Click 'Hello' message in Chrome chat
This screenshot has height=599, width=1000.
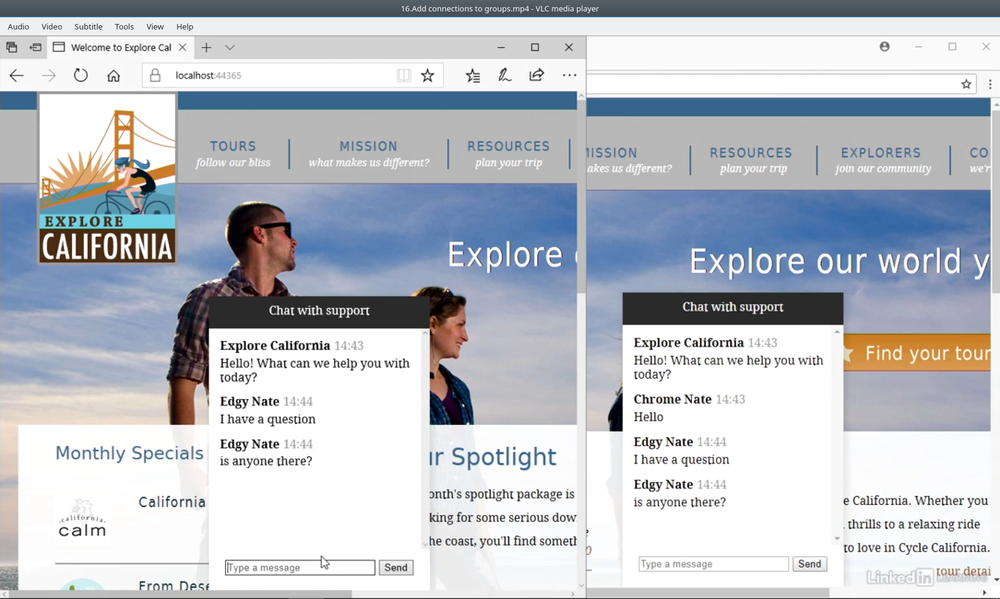click(648, 417)
